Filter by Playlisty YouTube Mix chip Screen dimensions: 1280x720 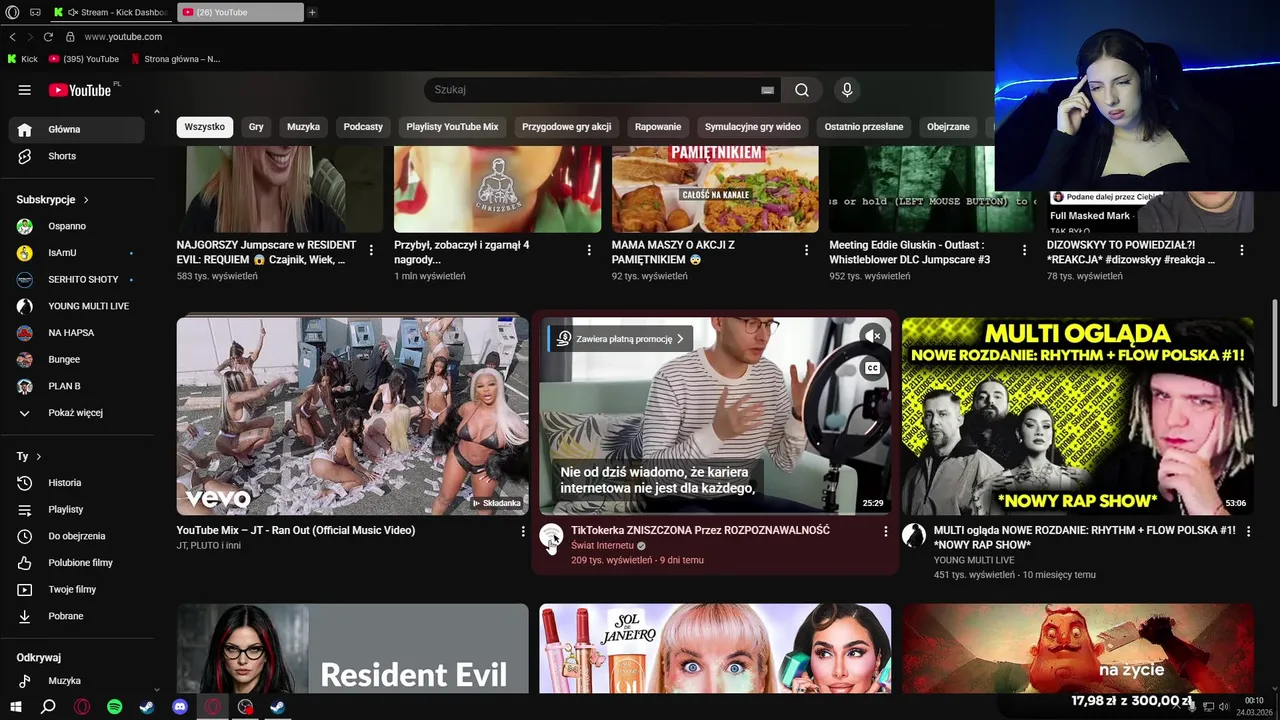click(452, 127)
